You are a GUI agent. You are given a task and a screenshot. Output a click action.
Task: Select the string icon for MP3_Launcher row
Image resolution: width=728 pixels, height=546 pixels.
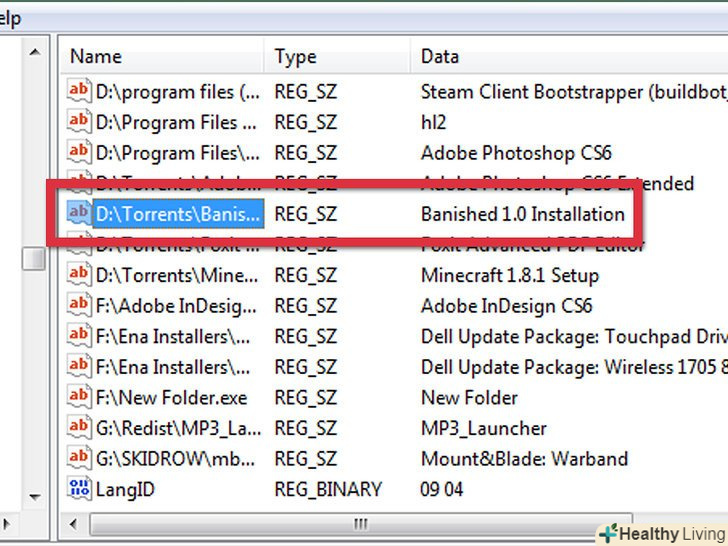point(78,428)
